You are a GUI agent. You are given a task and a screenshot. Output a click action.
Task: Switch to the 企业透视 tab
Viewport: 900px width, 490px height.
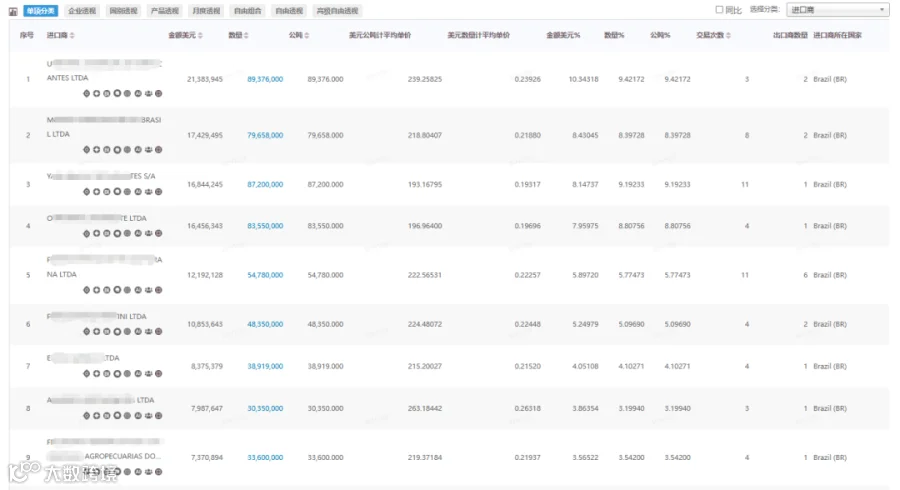point(82,11)
